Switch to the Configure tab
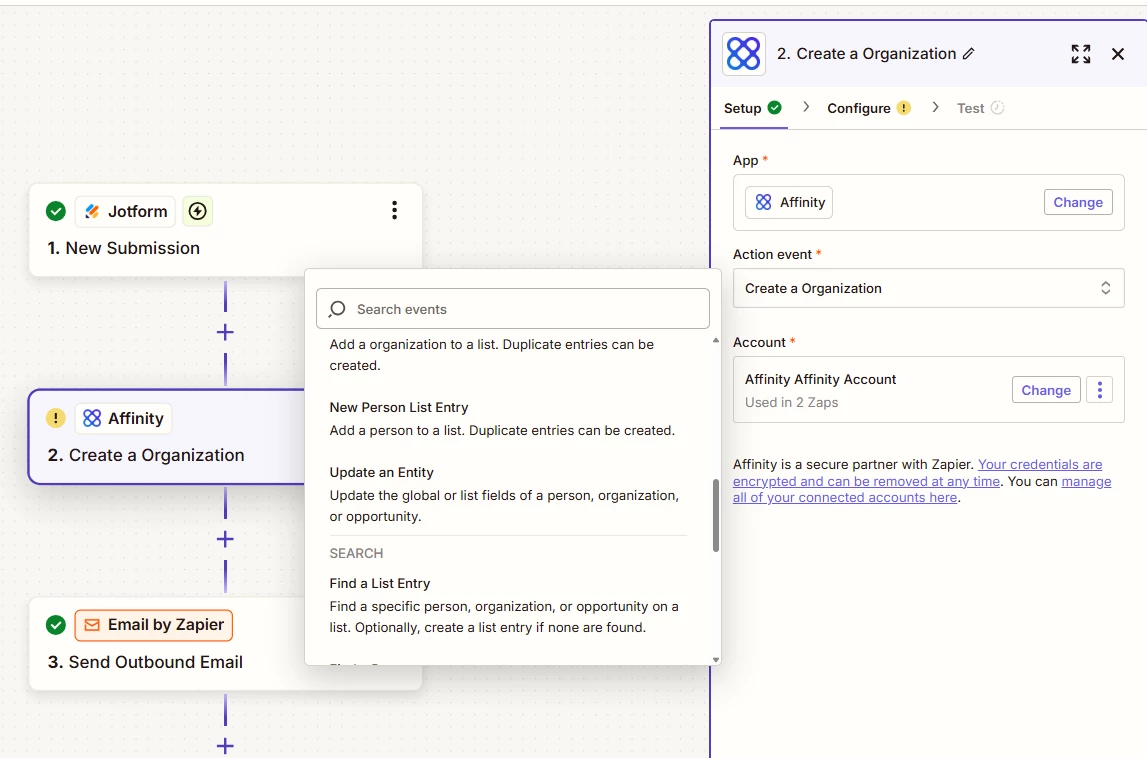1147x758 pixels. [868, 108]
